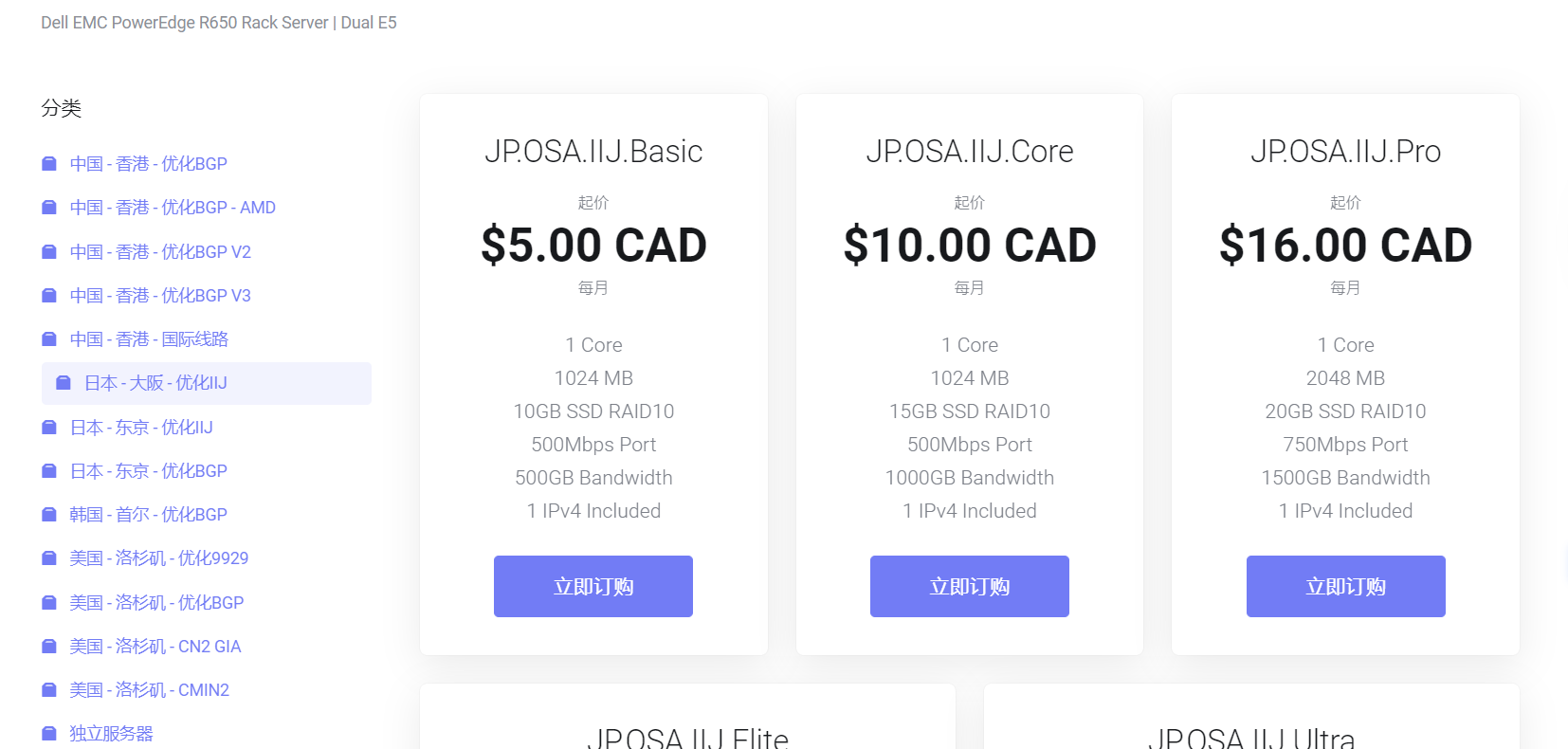
Task: Click the JP.OSA.IIJ.Ultra plan heading
Action: pos(1251,737)
